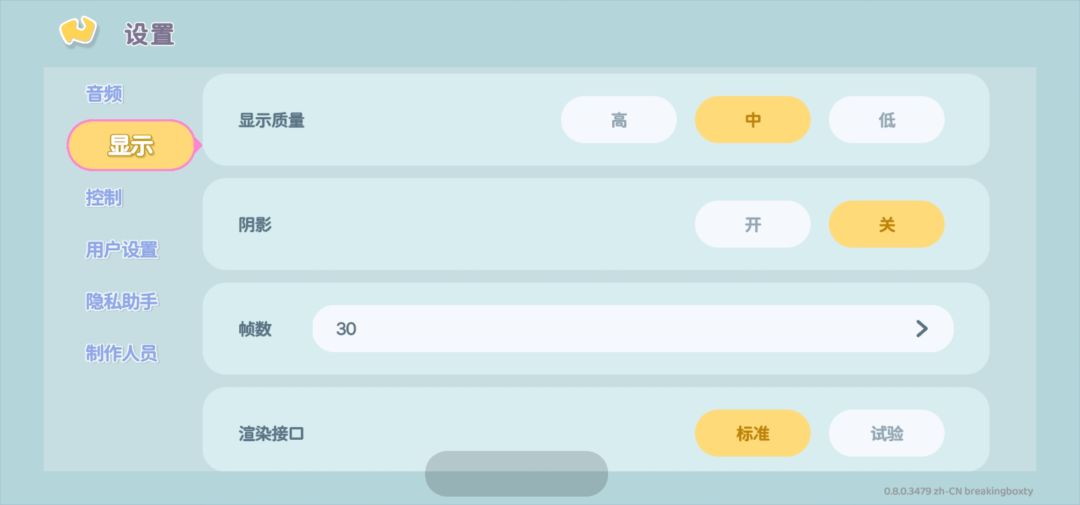The width and height of the screenshot is (1080, 505).
Task: Open the 用户设置 tab
Action: click(x=122, y=249)
